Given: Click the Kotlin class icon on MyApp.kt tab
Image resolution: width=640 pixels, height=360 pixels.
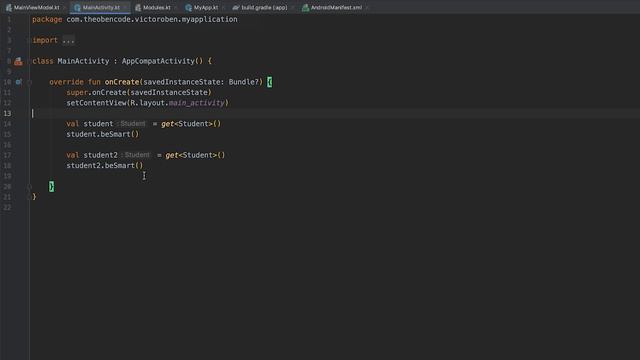Looking at the screenshot, I should (188, 7).
